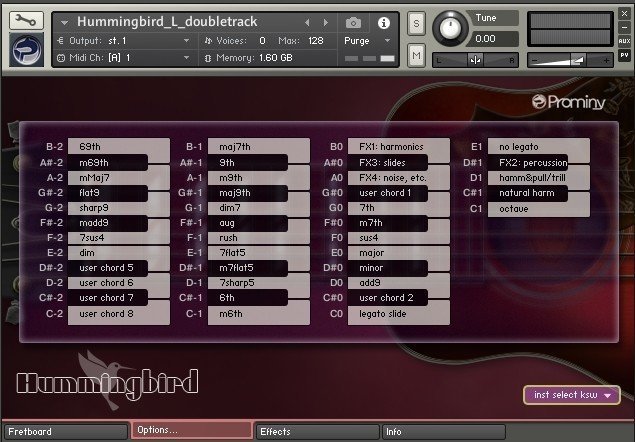
Task: Open the inst select ksw dropdown
Action: point(572,395)
